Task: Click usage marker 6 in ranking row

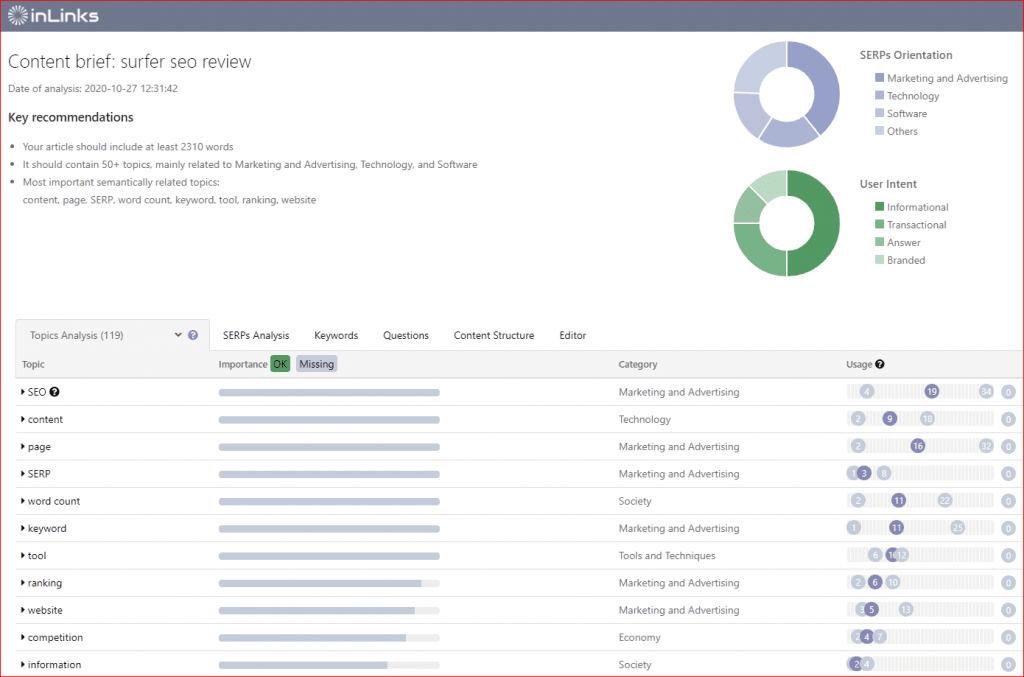Action: [875, 582]
